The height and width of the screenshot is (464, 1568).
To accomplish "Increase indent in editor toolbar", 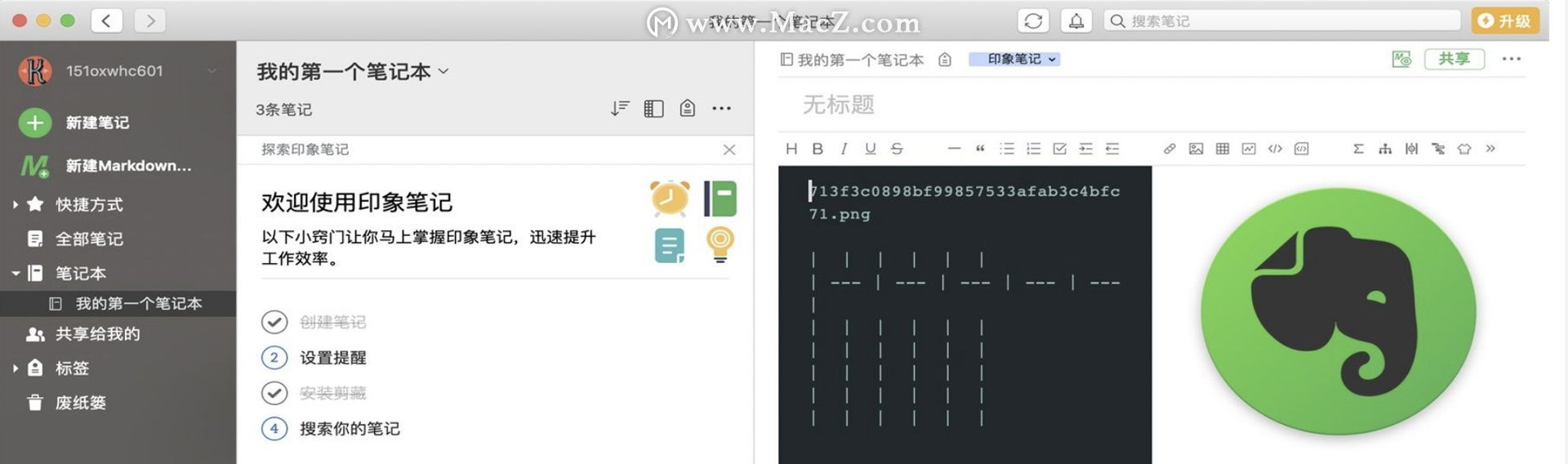I will click(x=1085, y=149).
